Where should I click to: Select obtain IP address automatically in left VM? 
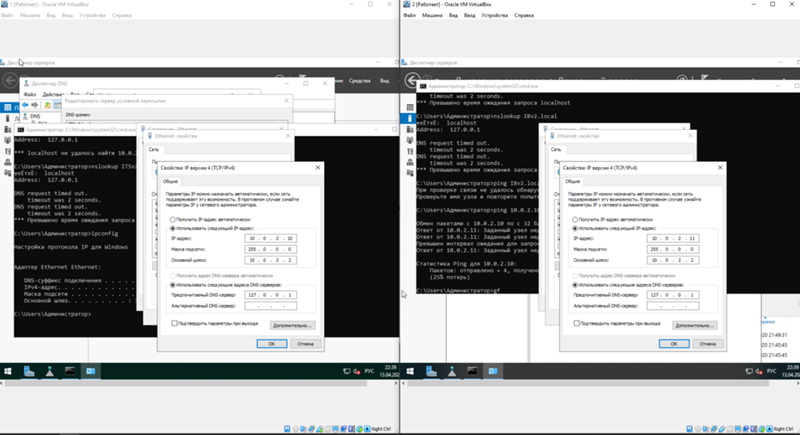point(172,219)
